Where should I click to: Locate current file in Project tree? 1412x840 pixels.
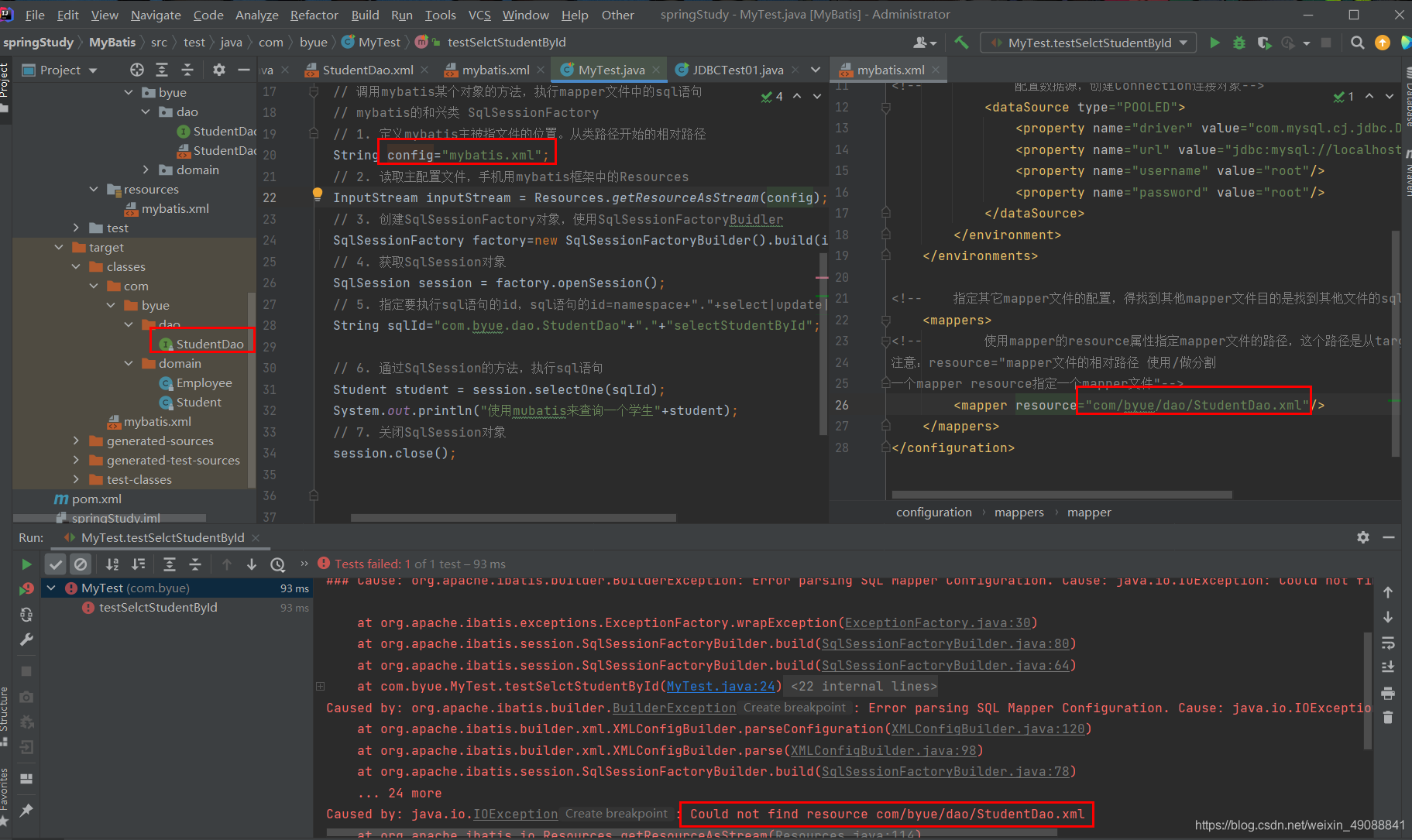pos(137,70)
